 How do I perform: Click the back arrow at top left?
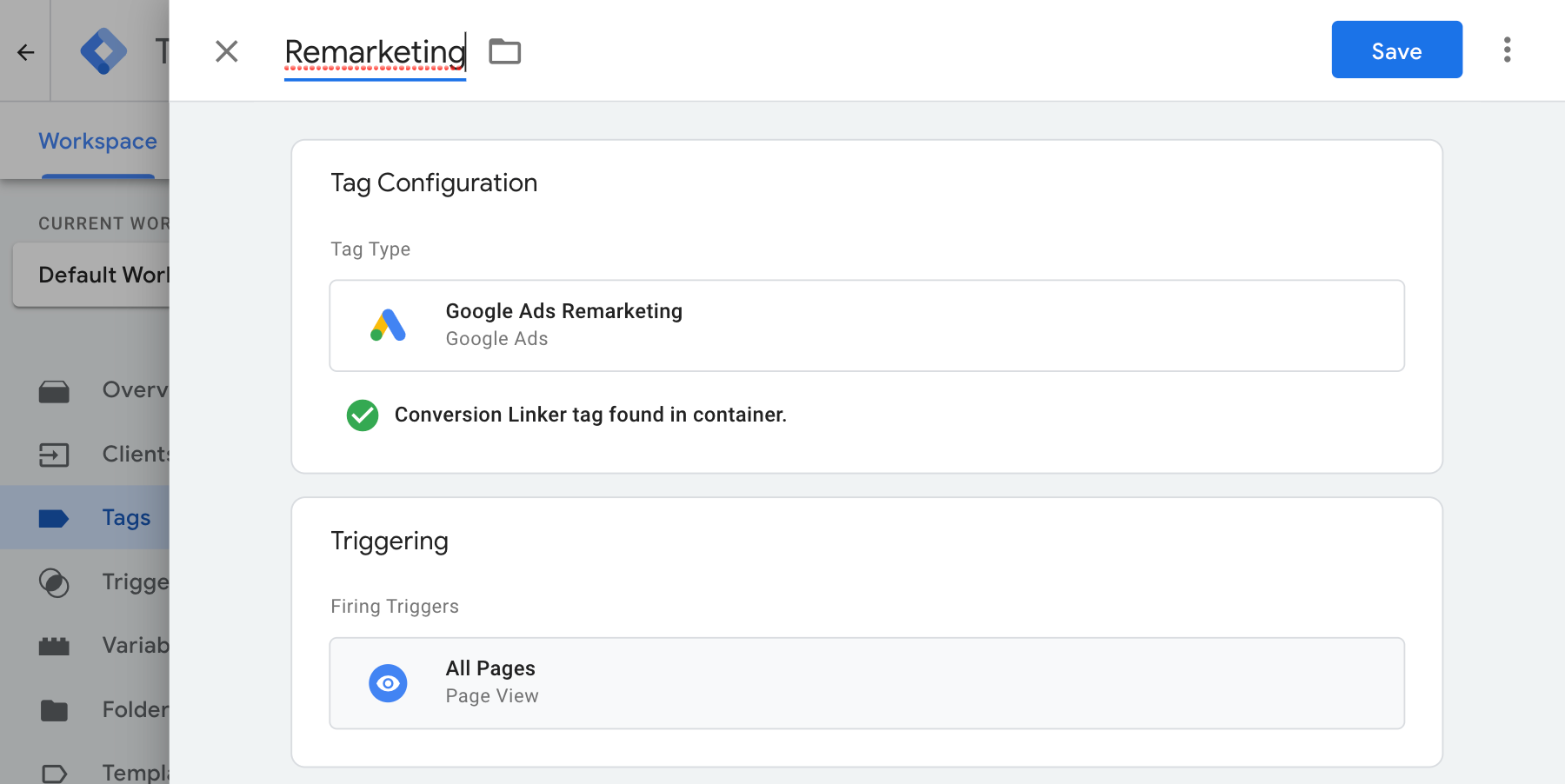click(25, 51)
